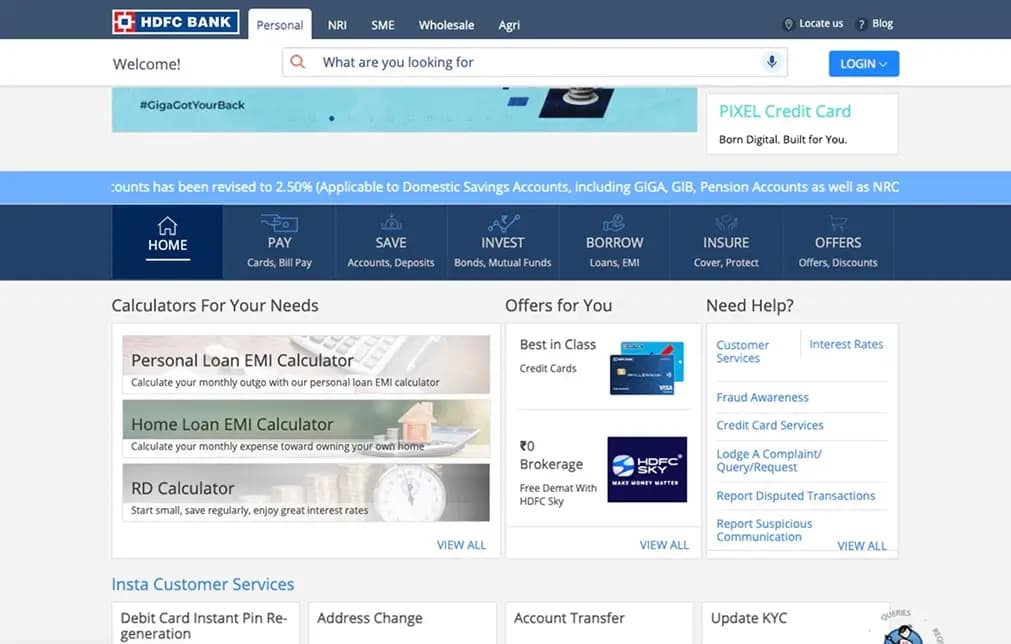Image resolution: width=1011 pixels, height=644 pixels.
Task: Select the PIXEL Credit Card promo
Action: (802, 124)
